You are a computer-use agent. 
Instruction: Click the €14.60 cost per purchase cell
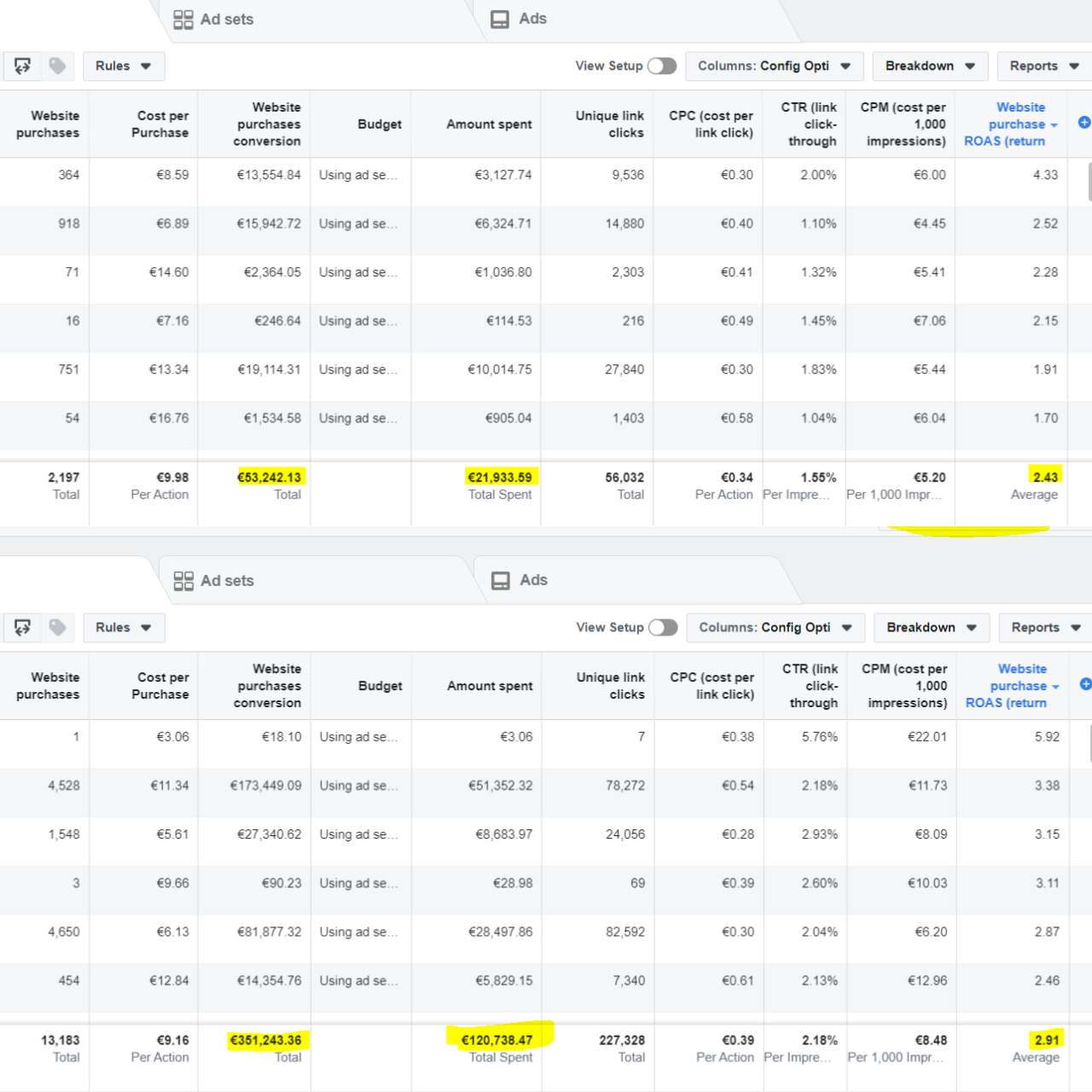click(x=169, y=272)
